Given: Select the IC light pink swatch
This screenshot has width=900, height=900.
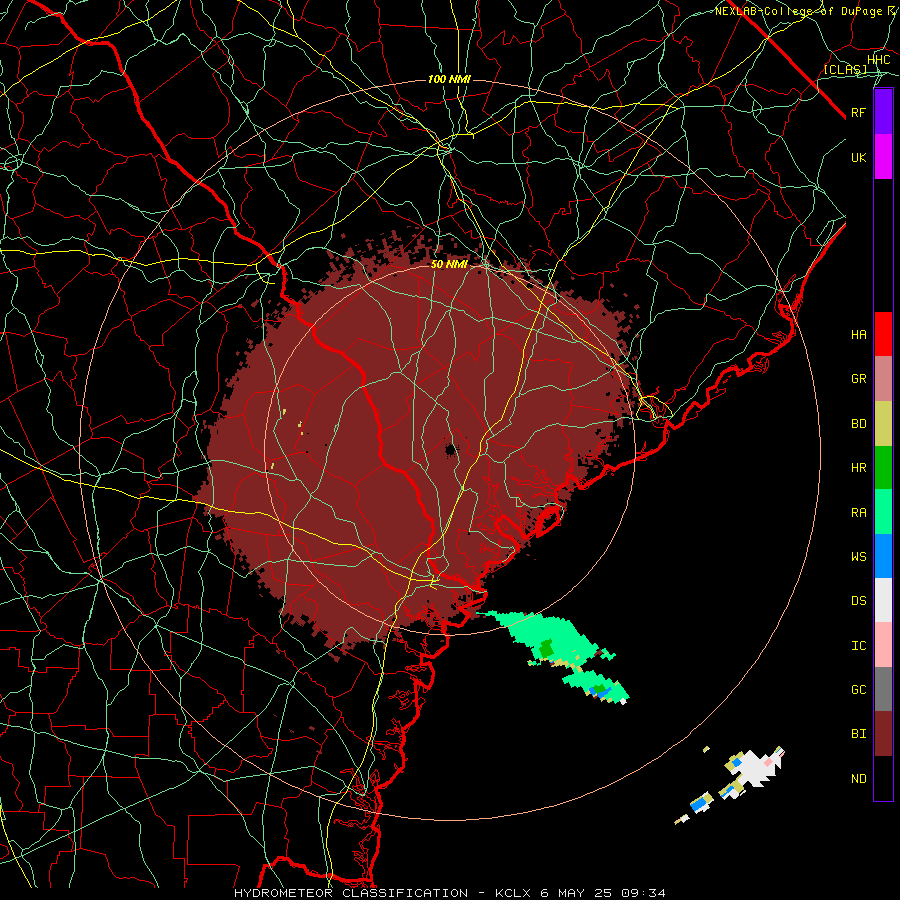Looking at the screenshot, I should click(x=883, y=645).
